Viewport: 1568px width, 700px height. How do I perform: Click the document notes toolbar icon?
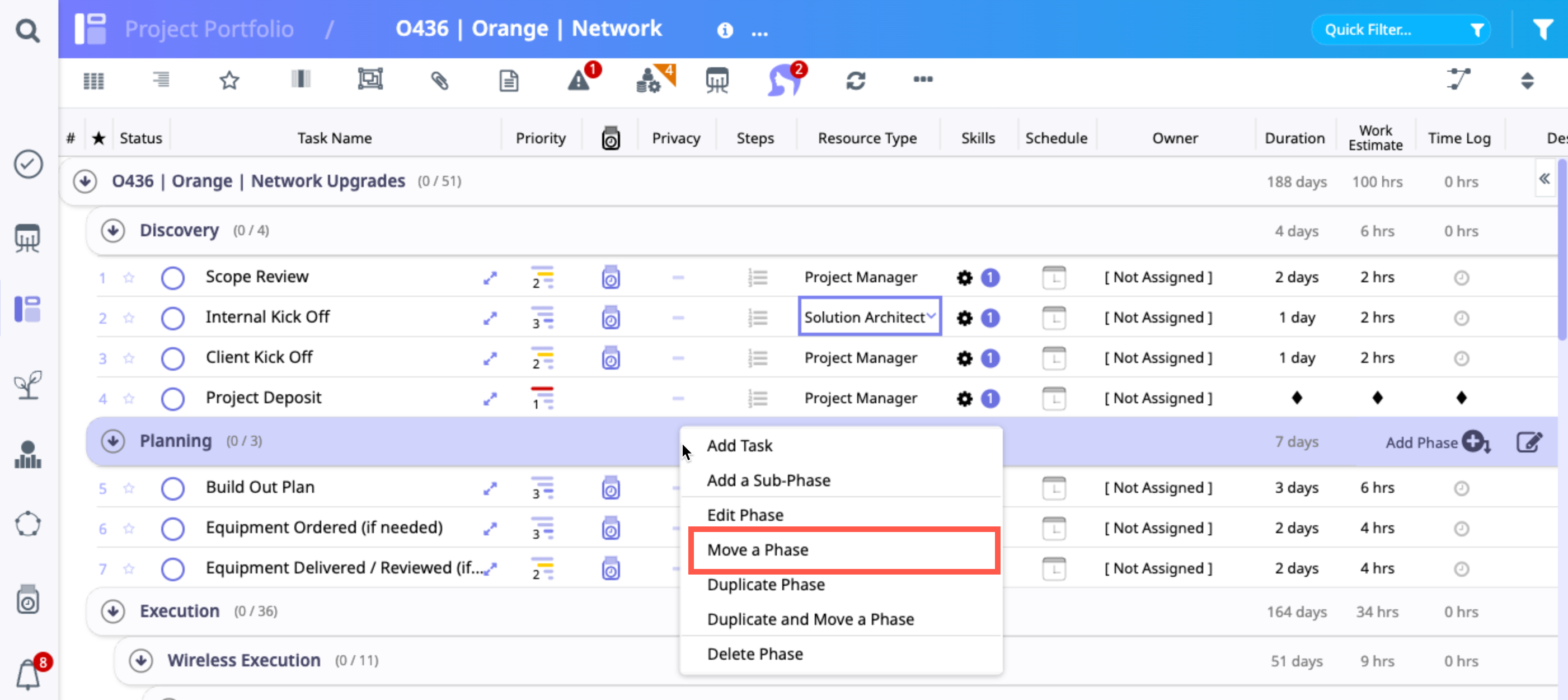tap(508, 80)
